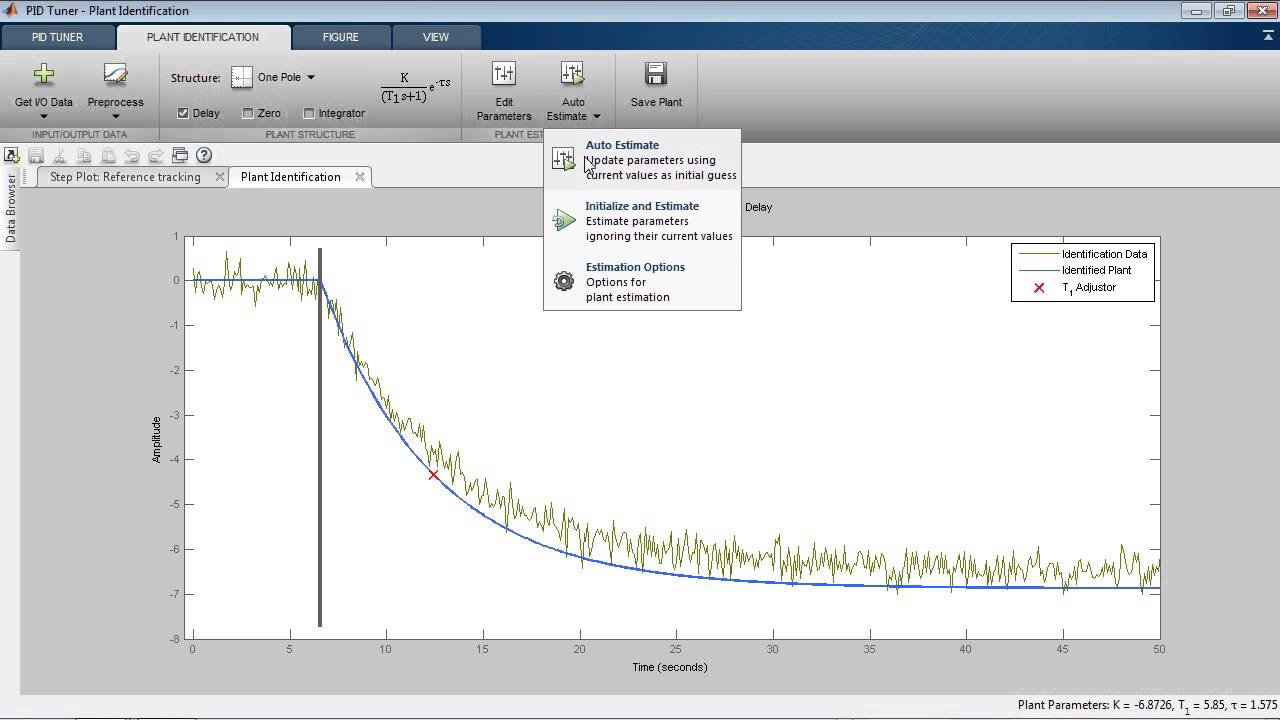
Task: Click the One Pole structure diagram icon
Action: point(242,77)
